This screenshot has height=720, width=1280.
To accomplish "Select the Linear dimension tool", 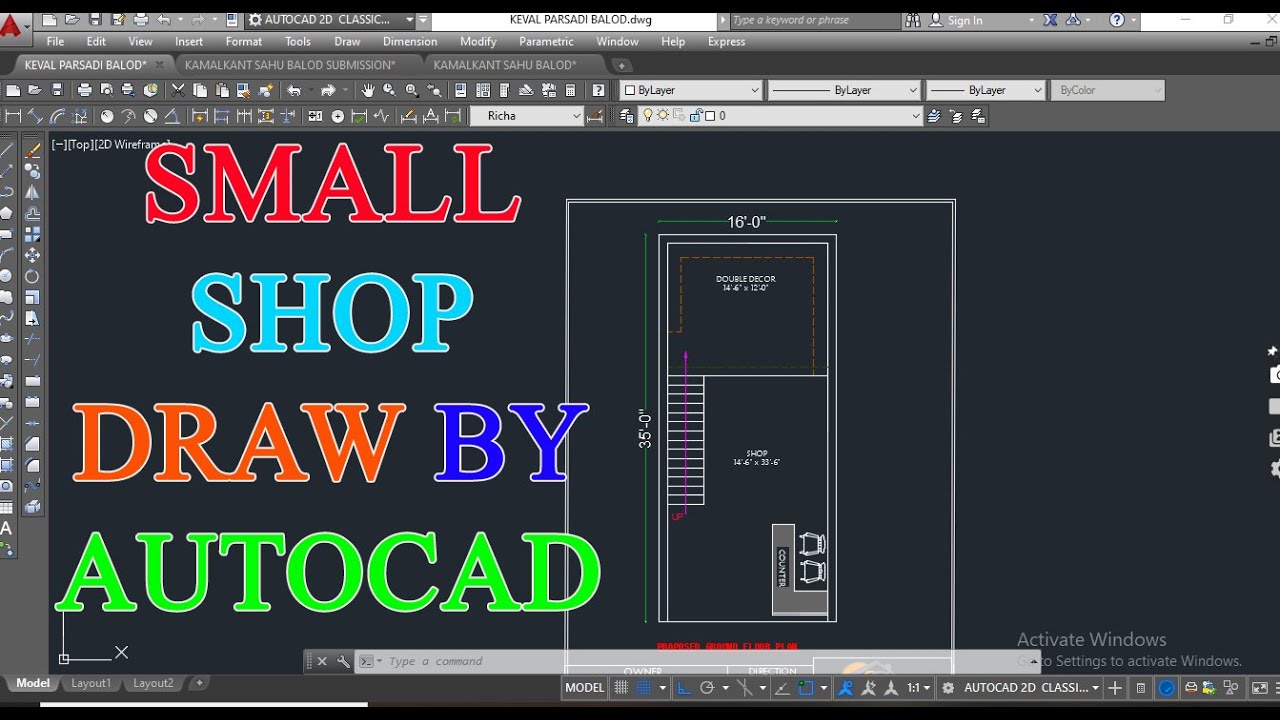I will (13, 116).
